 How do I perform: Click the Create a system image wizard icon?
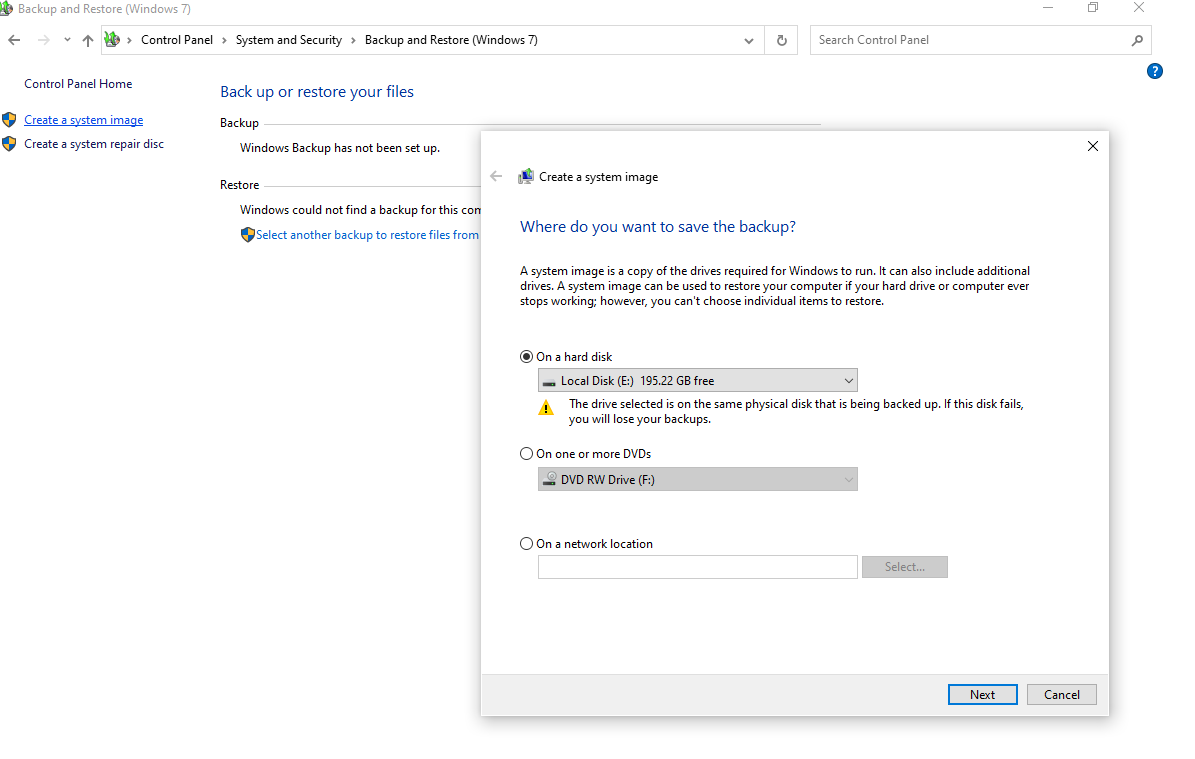pos(525,177)
